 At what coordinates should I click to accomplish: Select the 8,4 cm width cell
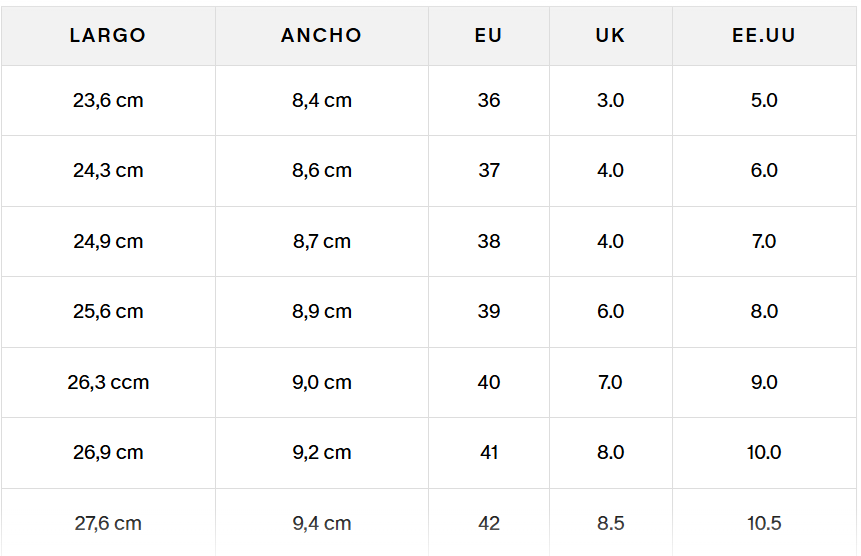pyautogui.click(x=322, y=101)
